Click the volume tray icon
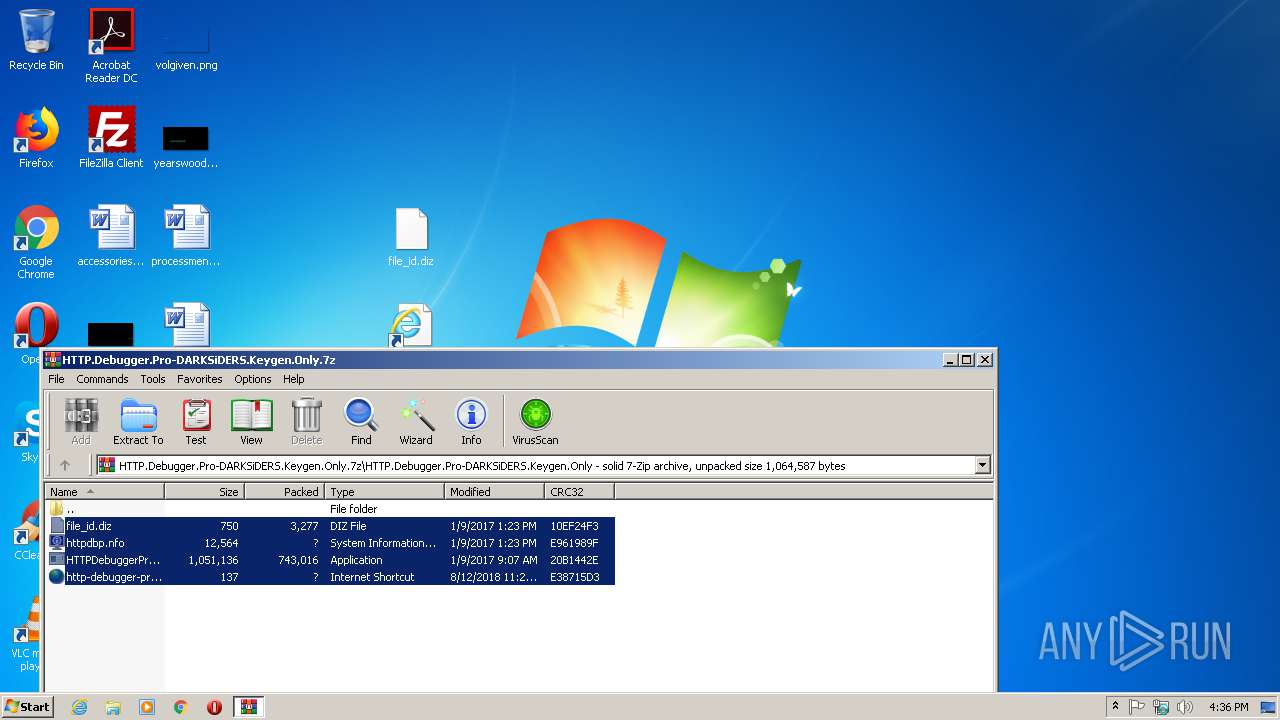Image resolution: width=1280 pixels, height=720 pixels. tap(1185, 707)
